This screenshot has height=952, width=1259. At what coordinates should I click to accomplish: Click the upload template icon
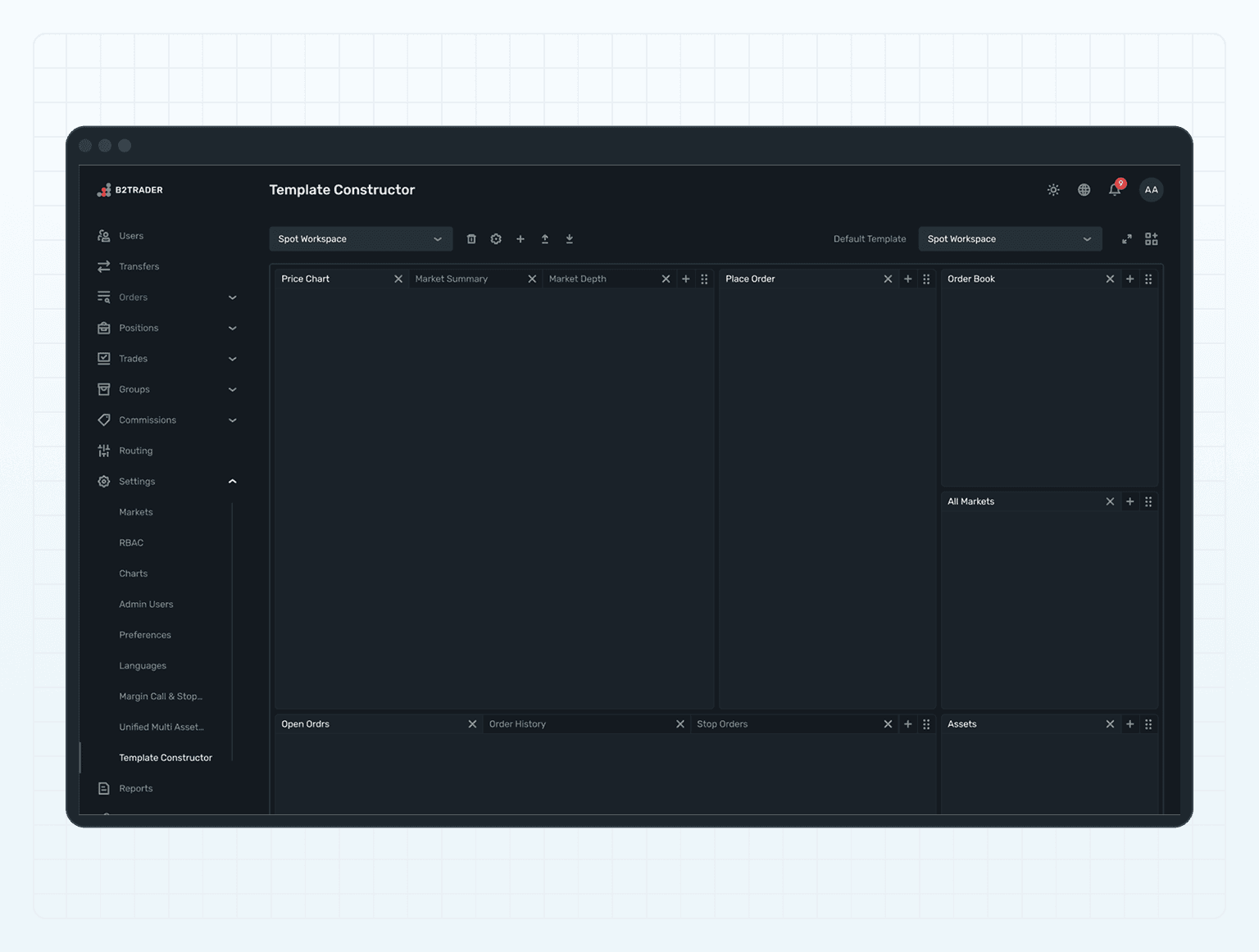[x=545, y=239]
